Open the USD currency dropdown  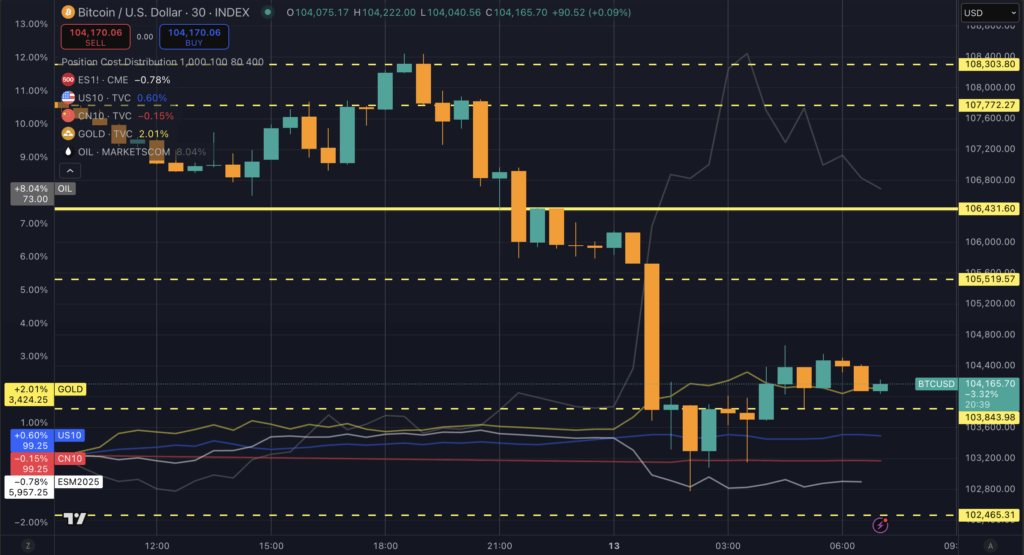(x=989, y=12)
